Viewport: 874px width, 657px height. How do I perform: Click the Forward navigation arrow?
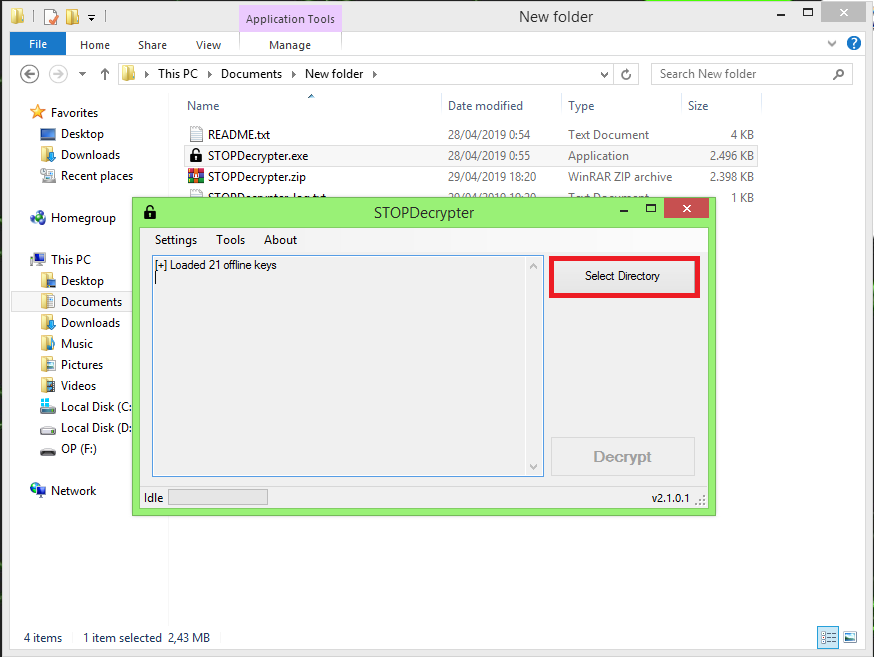[x=58, y=74]
